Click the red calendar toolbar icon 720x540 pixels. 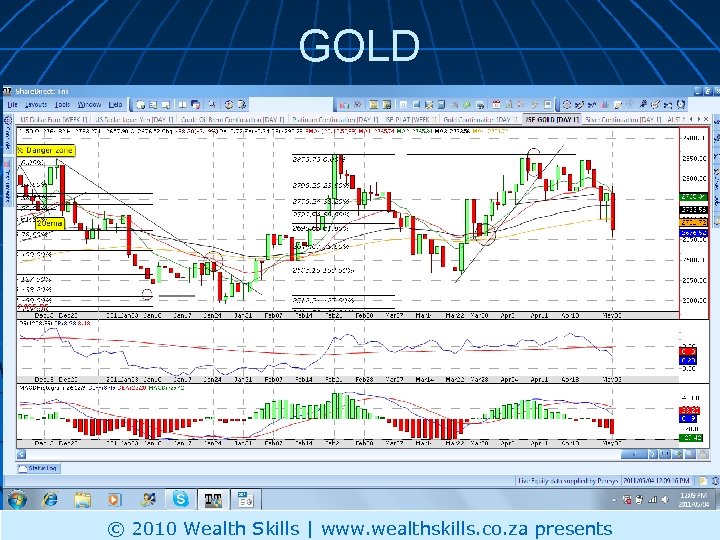click(496, 105)
